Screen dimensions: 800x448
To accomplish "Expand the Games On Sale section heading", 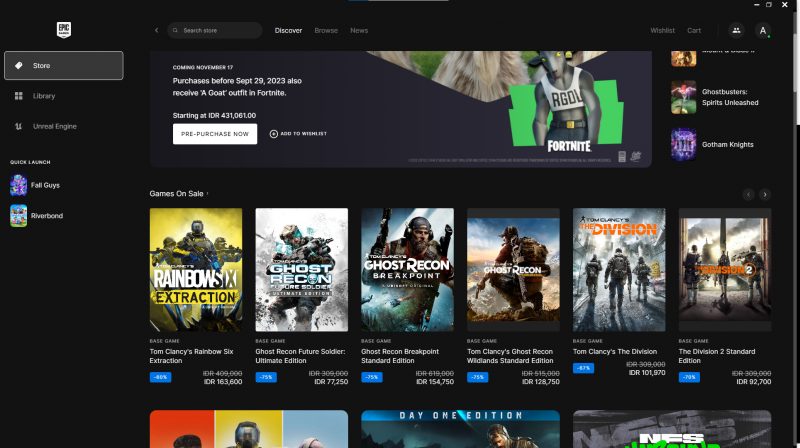I will coord(180,193).
